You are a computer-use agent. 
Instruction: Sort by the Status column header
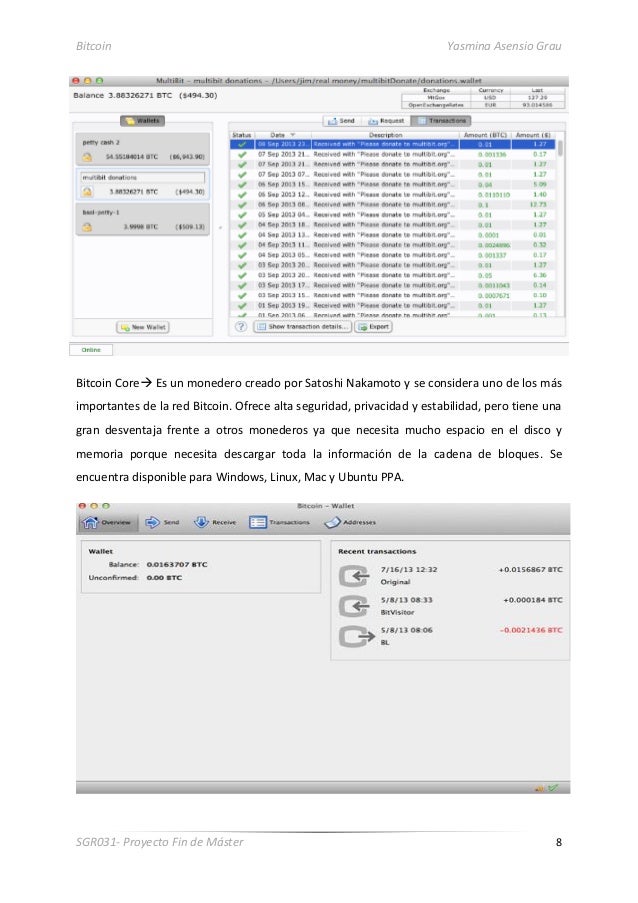click(241, 135)
